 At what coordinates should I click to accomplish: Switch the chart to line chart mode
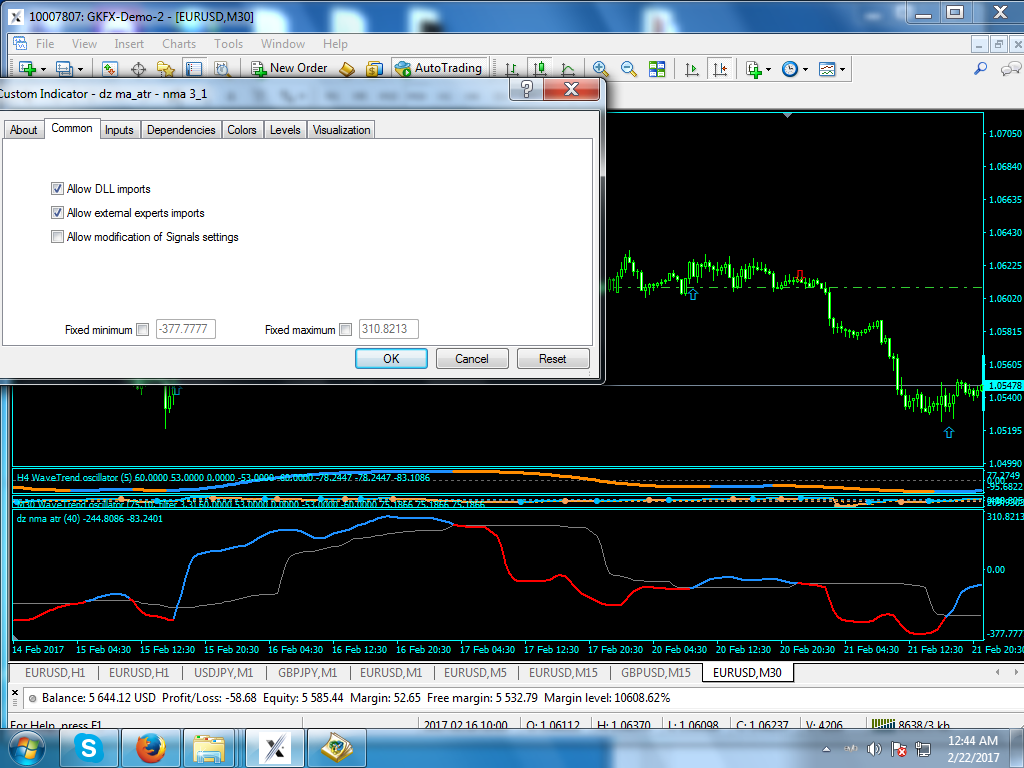click(x=568, y=68)
